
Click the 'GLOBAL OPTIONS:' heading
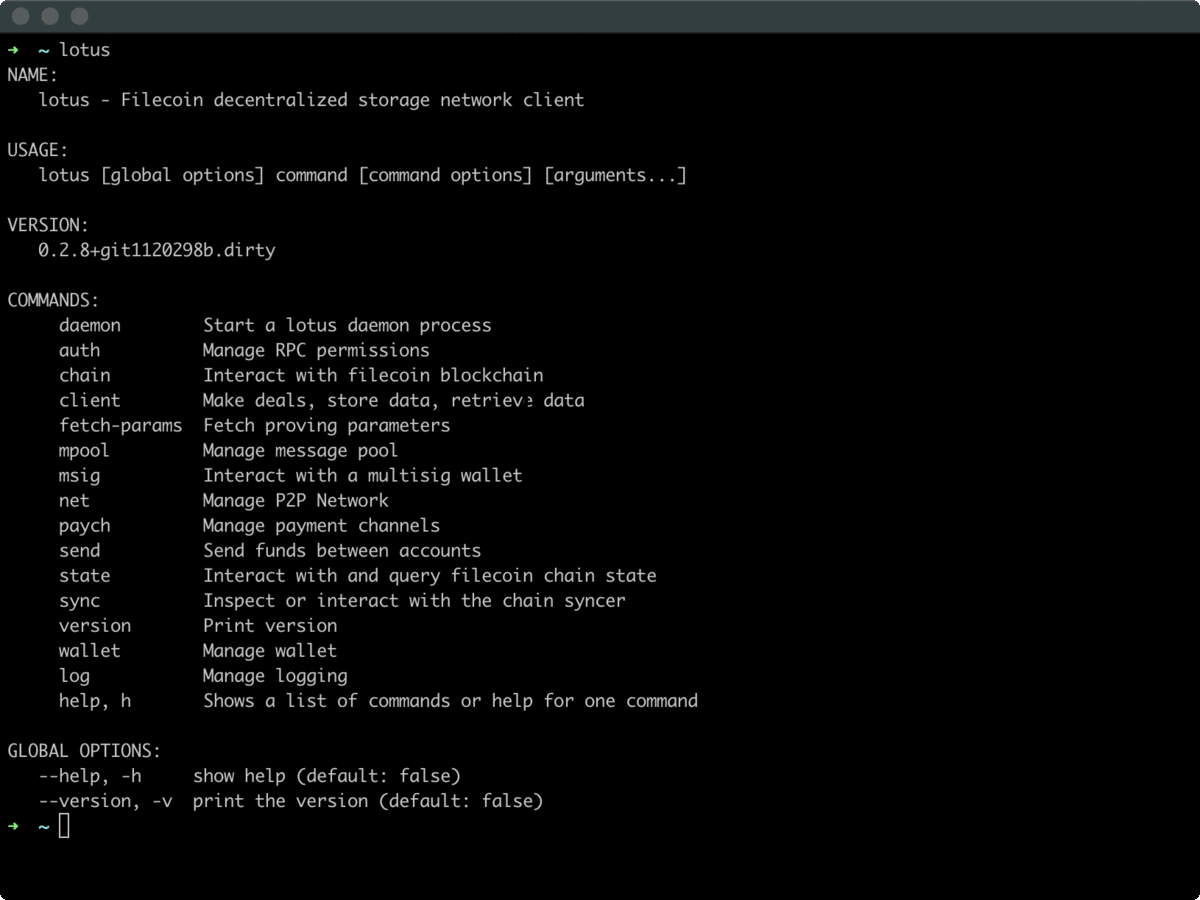(x=84, y=751)
